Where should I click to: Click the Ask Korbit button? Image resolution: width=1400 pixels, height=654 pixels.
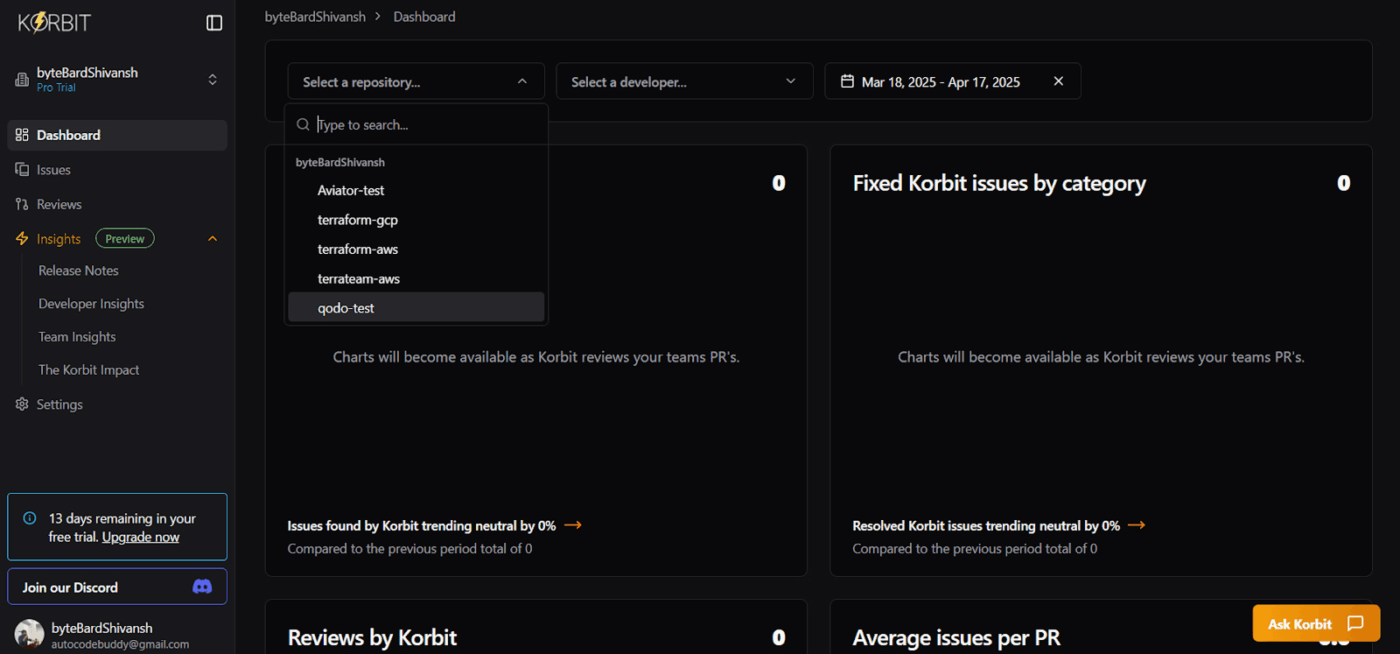click(x=1315, y=623)
